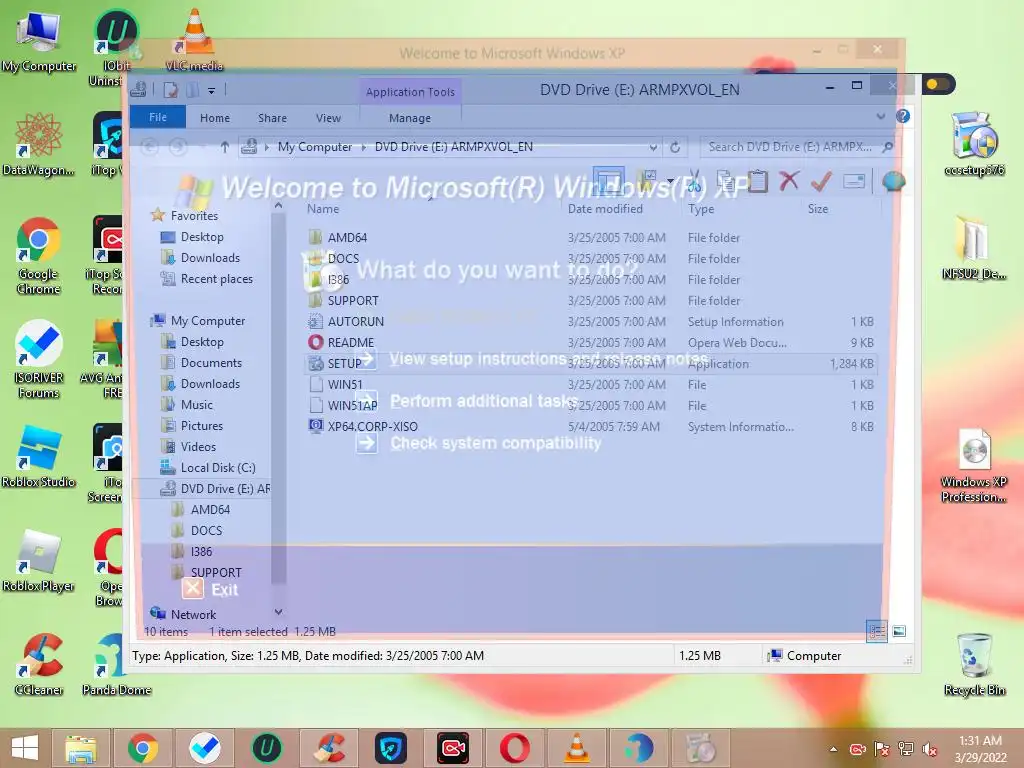Click the Windows Start button

click(x=25, y=748)
